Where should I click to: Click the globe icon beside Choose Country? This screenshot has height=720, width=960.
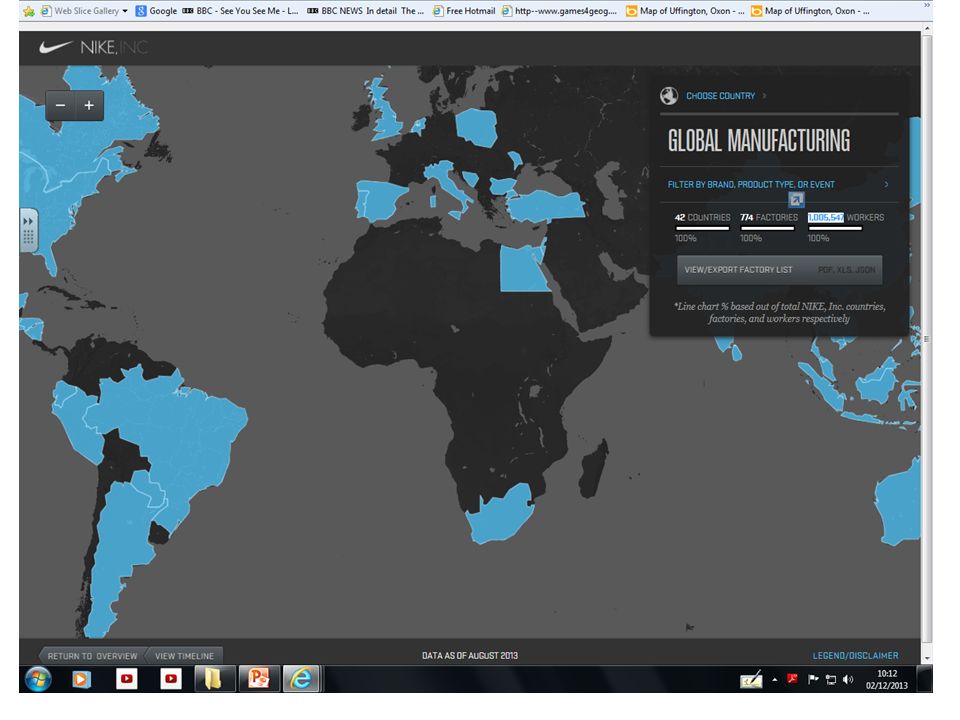click(x=669, y=96)
